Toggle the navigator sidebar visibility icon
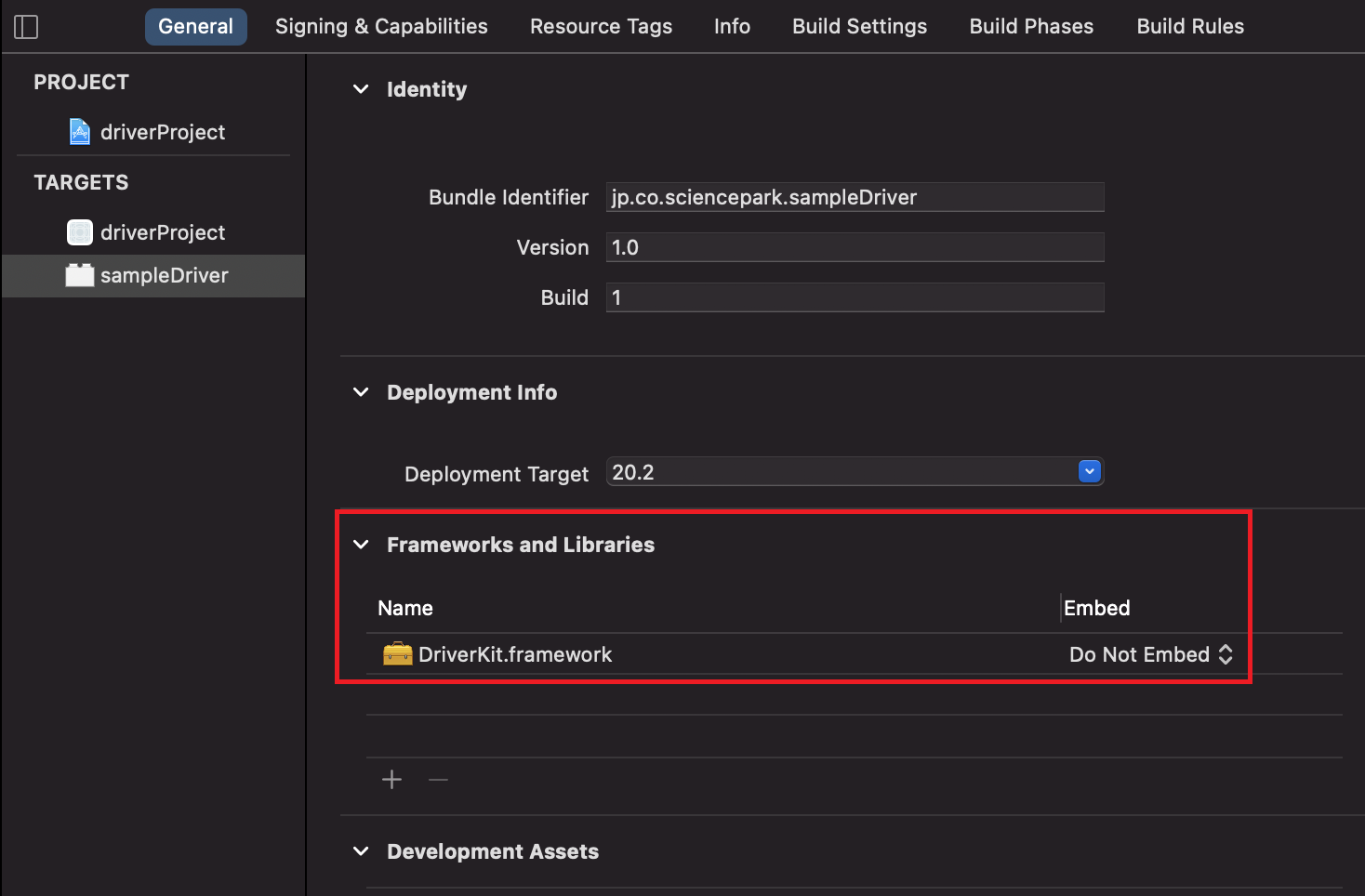Viewport: 1365px width, 896px height. pos(26,26)
